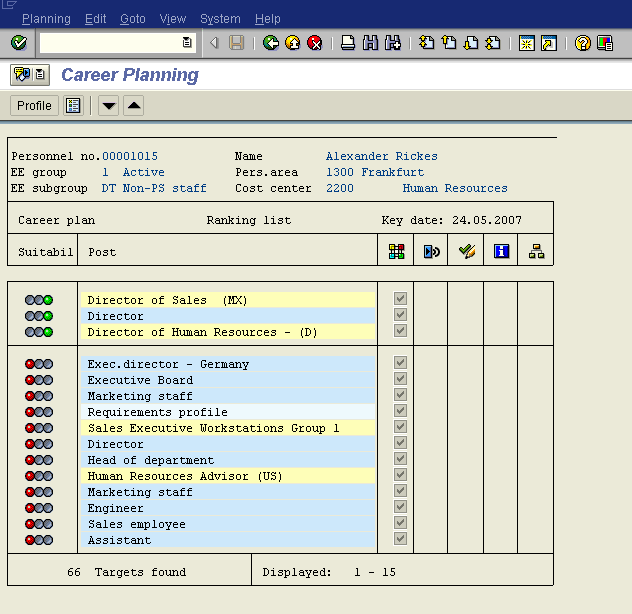Viewport: 632px width, 614px height.
Task: Select Sales Executive Workstations Group 1 post
Action: [228, 428]
